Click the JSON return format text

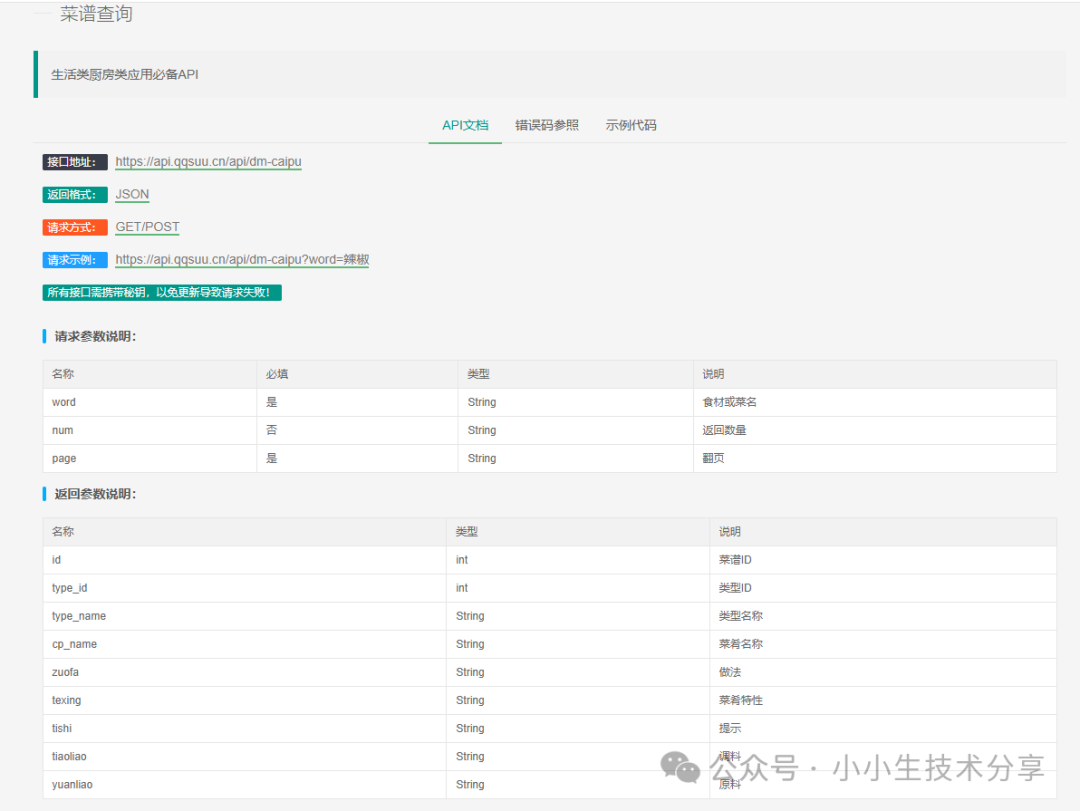pyautogui.click(x=132, y=194)
